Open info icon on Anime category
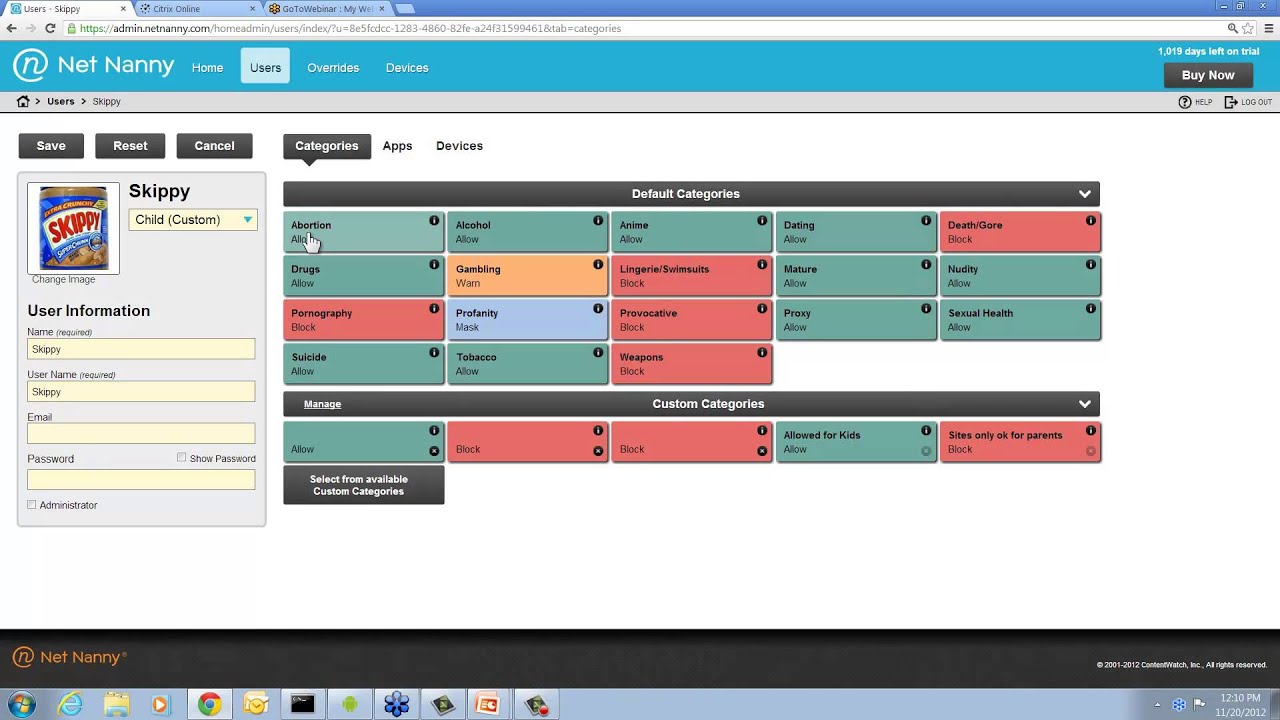1280x720 pixels. pos(762,221)
